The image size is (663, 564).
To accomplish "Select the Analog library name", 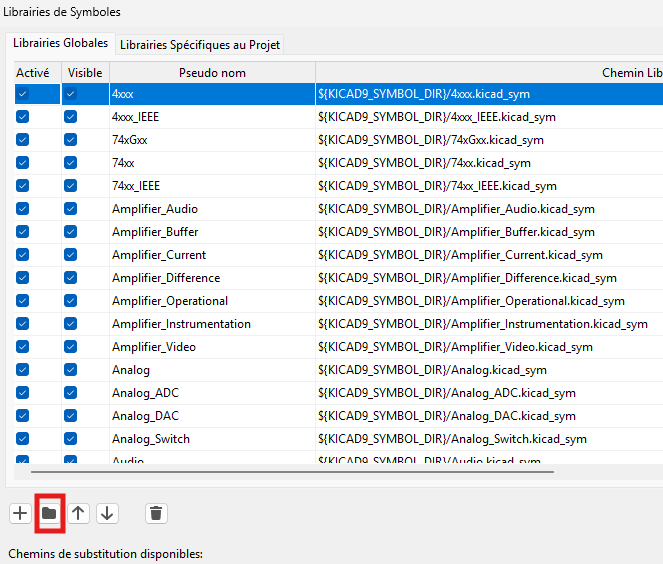I will 212,370.
